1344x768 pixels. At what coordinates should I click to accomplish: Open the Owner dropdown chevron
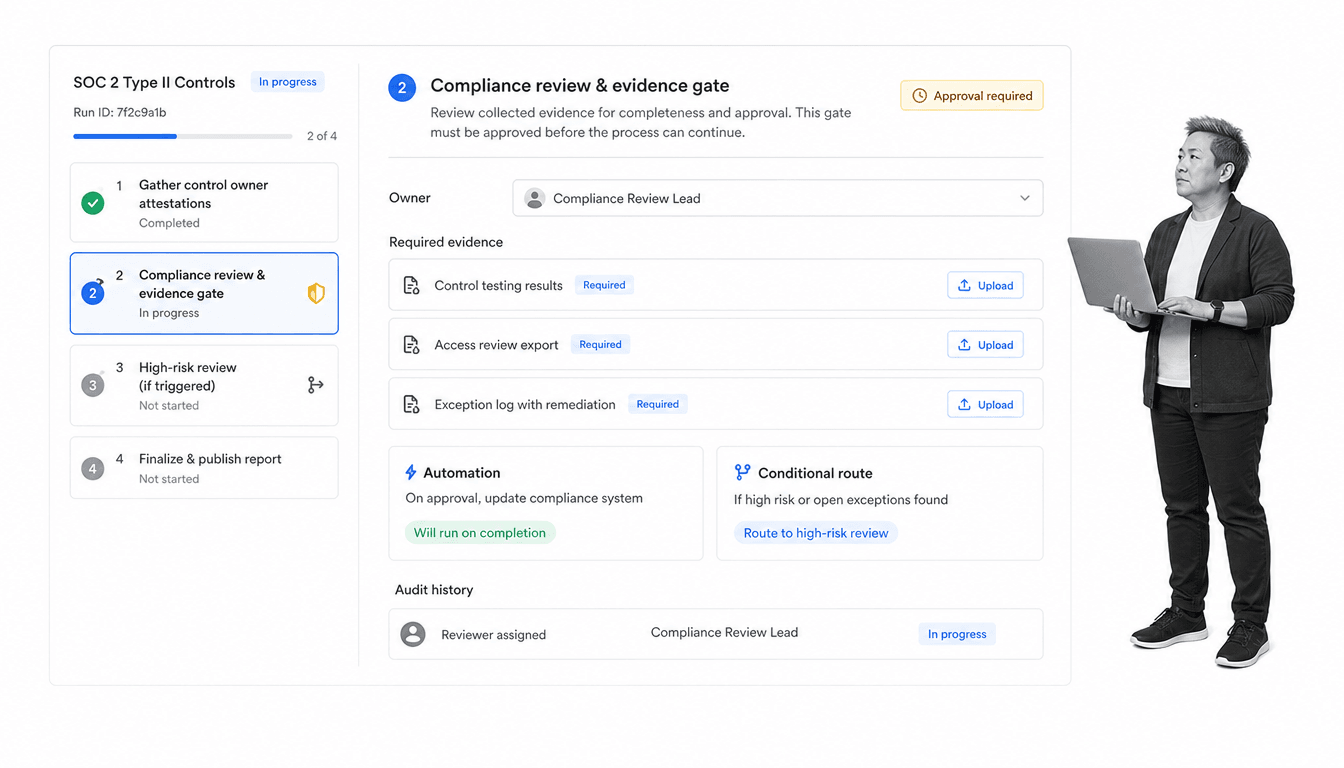point(1024,198)
